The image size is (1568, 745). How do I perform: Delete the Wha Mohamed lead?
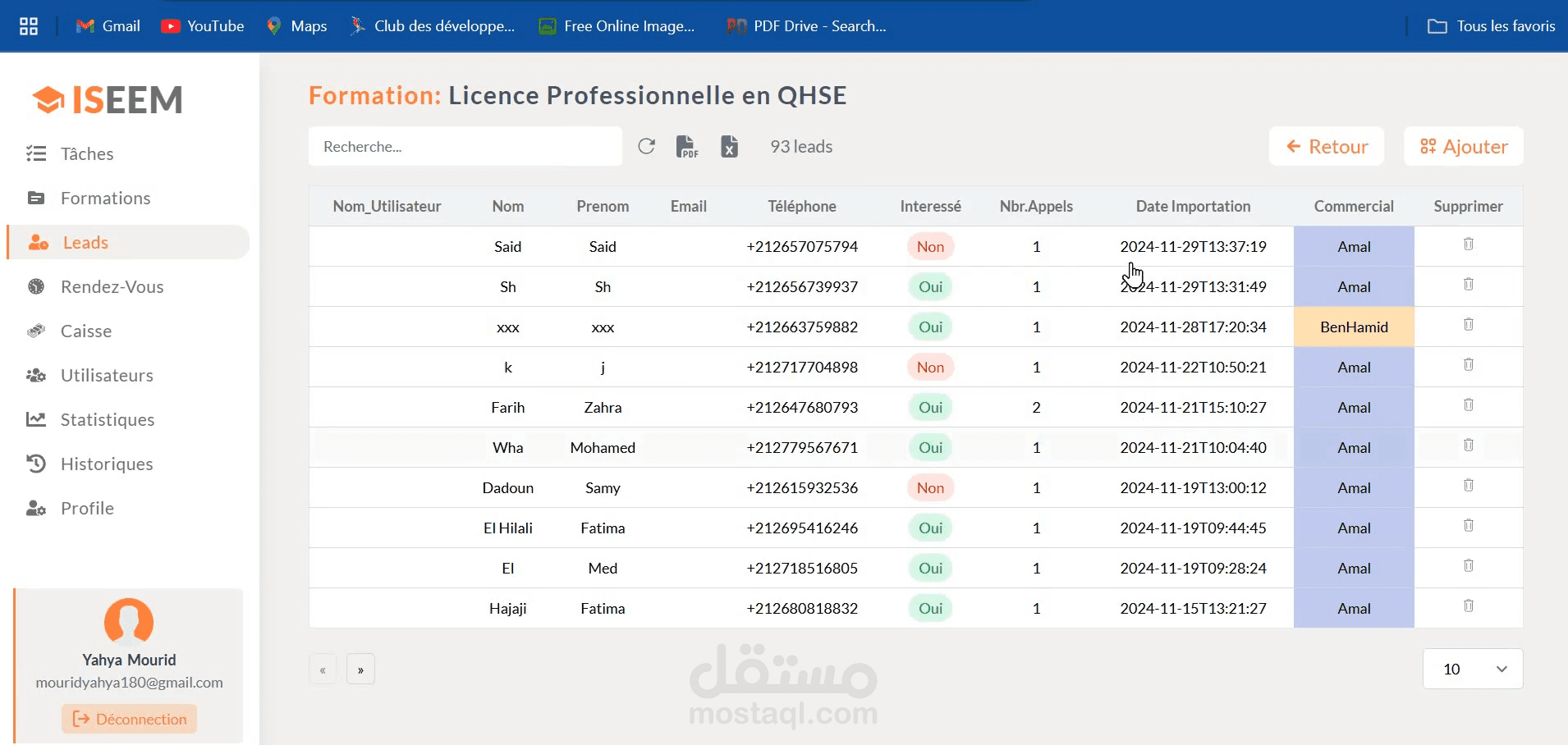1469,445
